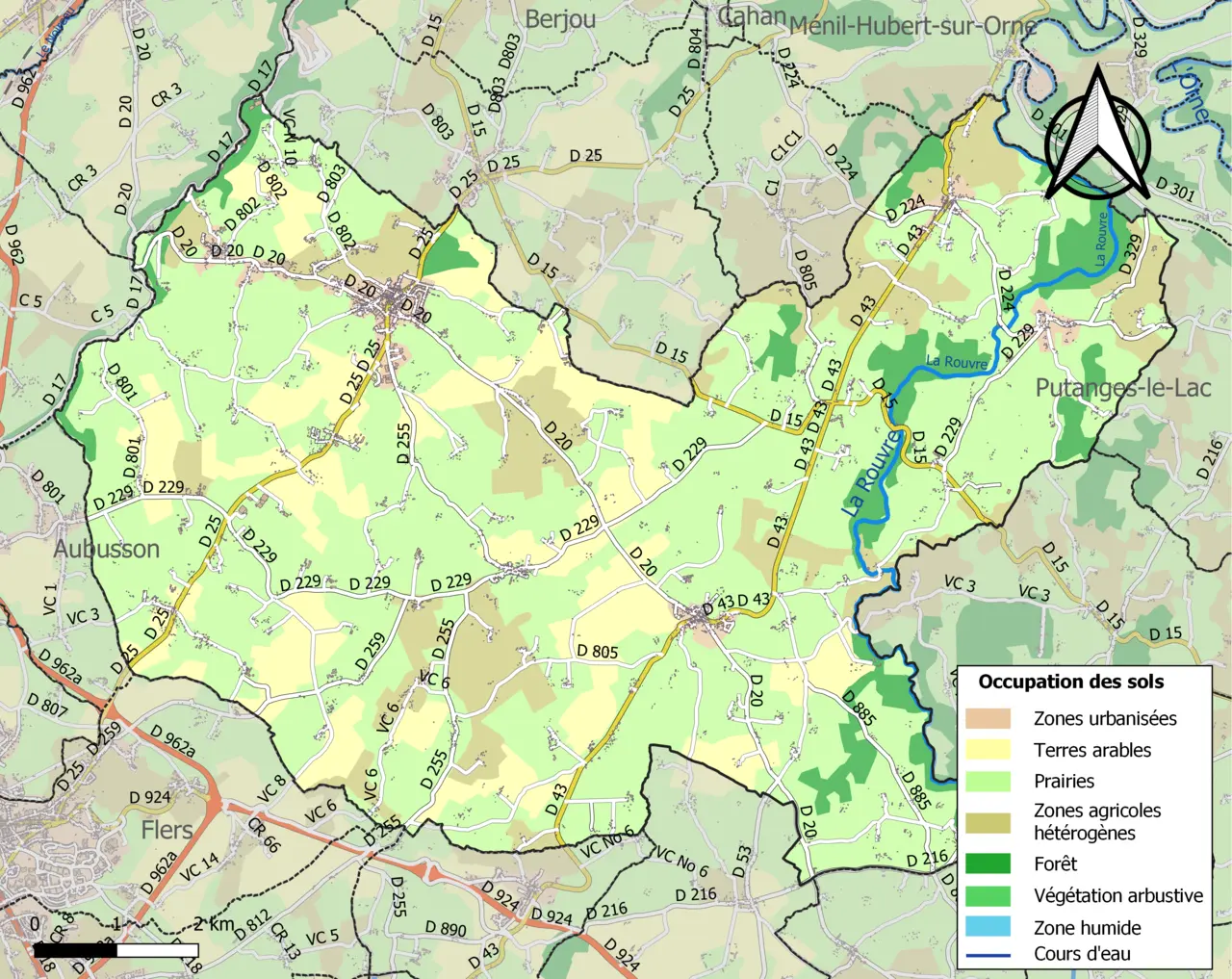Click the Occupation des sols legend title

click(x=1070, y=682)
